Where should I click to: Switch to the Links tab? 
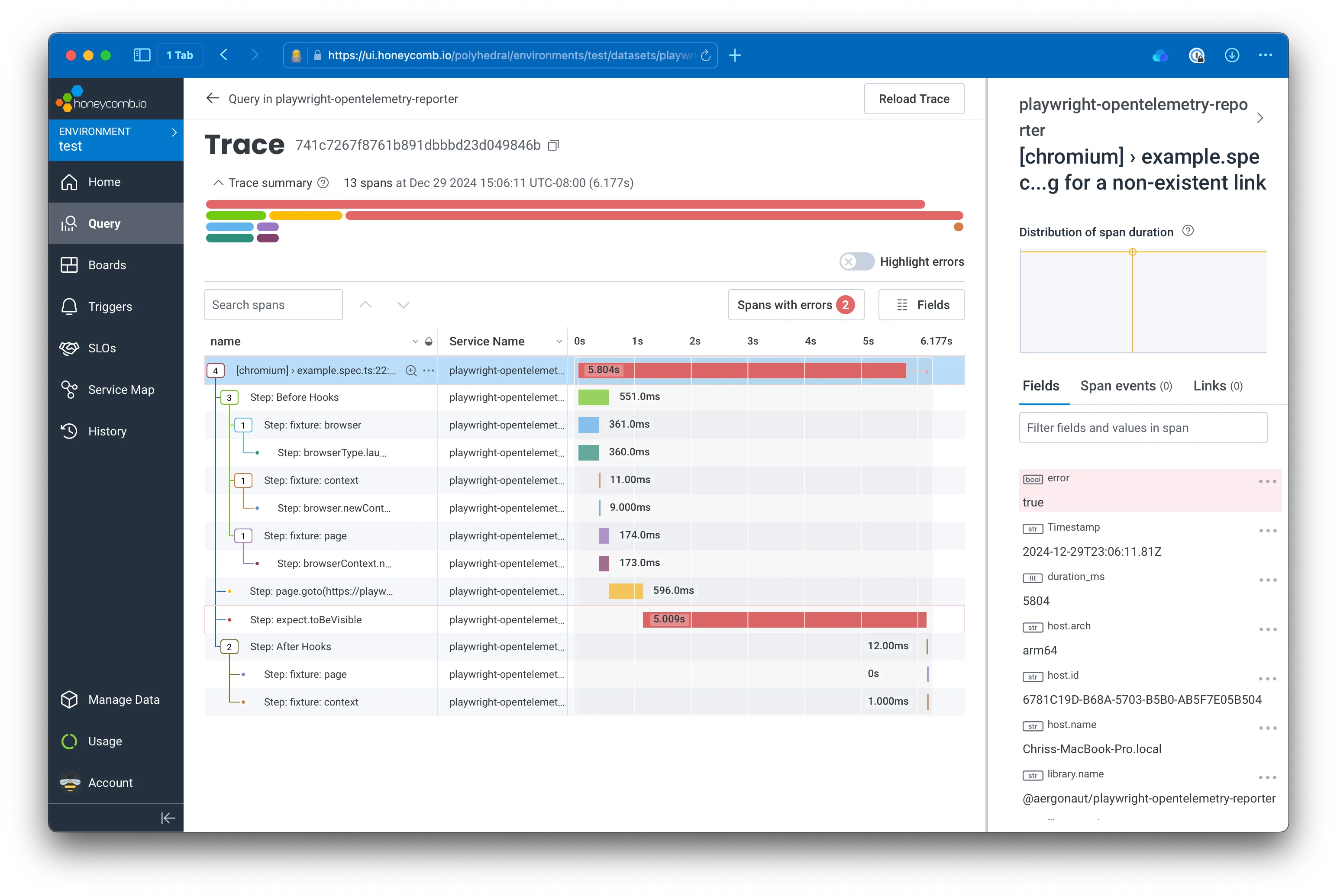click(1218, 386)
